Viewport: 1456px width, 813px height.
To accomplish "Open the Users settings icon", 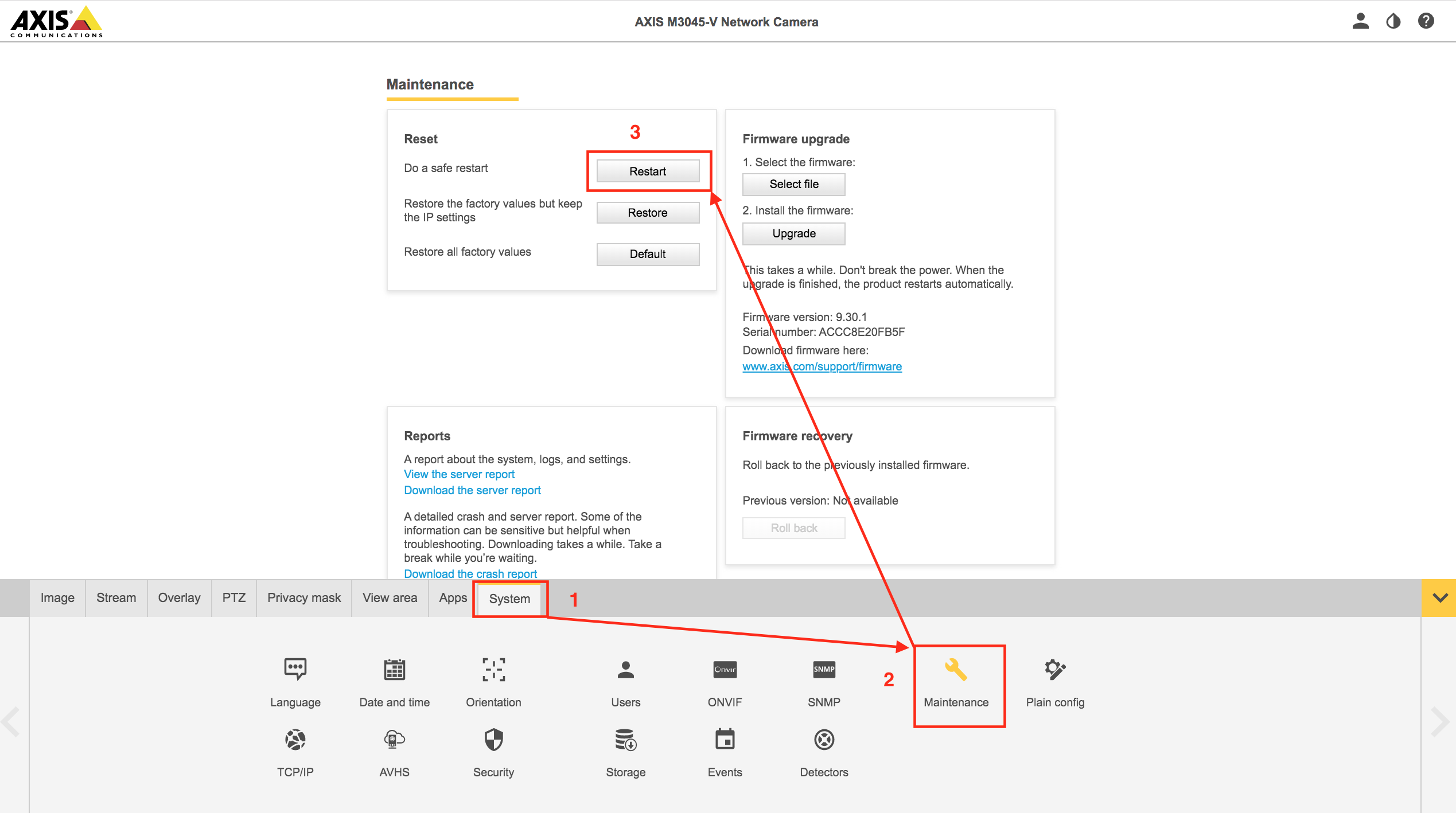I will coord(626,669).
